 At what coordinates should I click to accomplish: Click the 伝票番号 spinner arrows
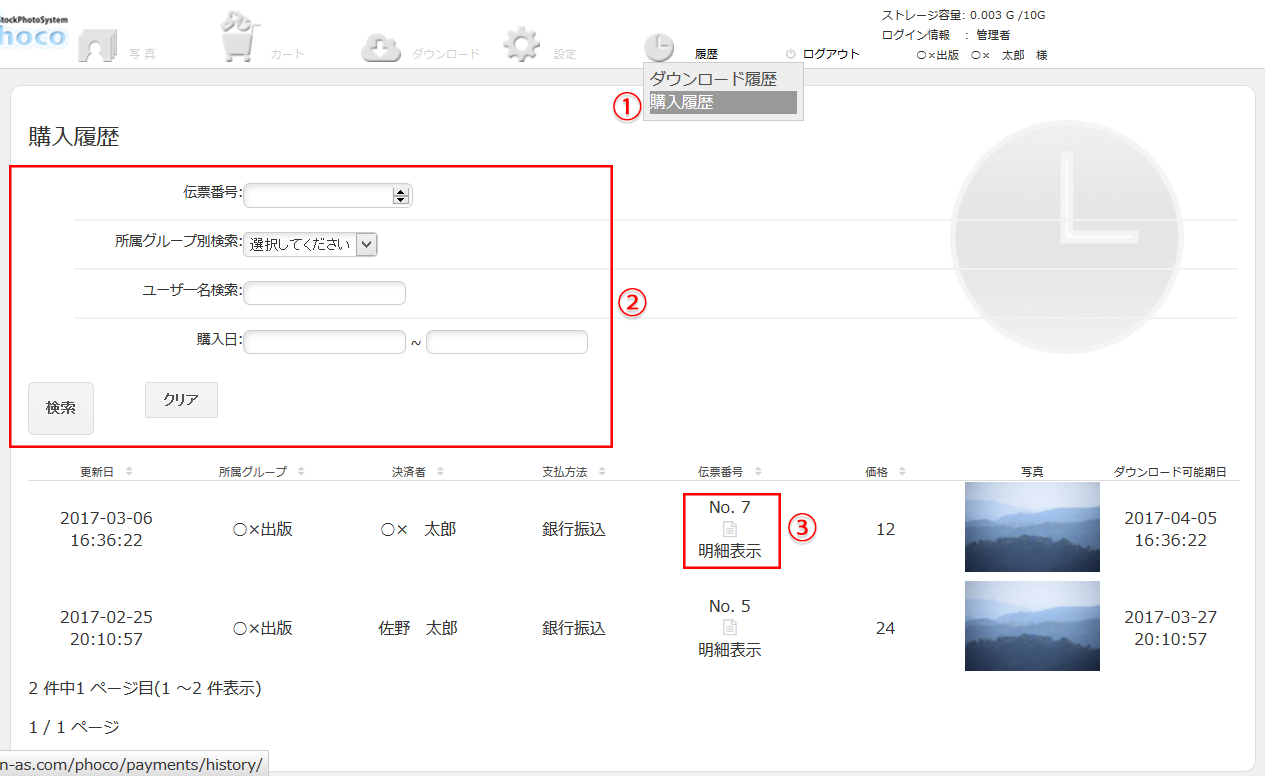pyautogui.click(x=401, y=196)
